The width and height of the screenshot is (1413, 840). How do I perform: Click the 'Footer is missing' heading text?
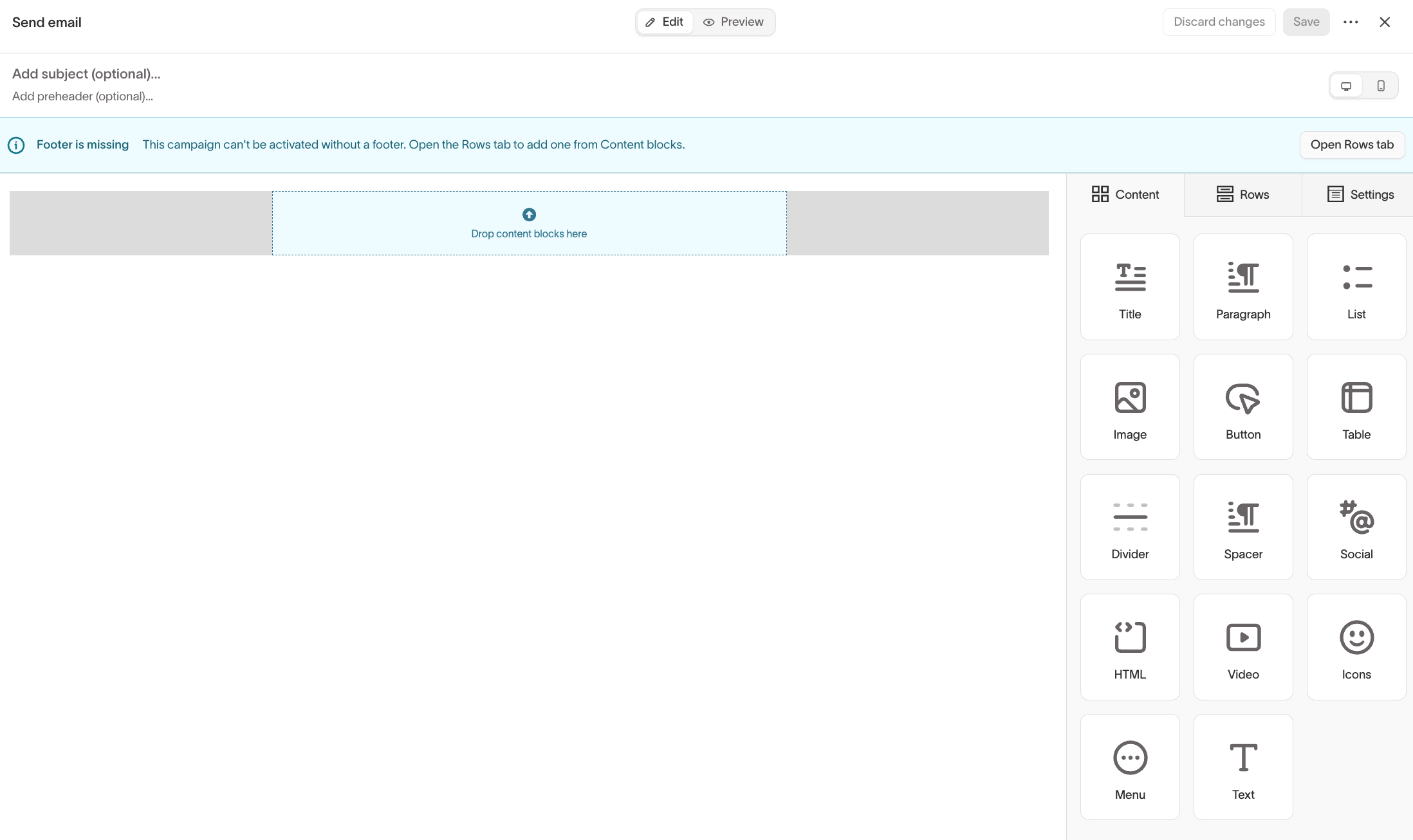click(82, 145)
